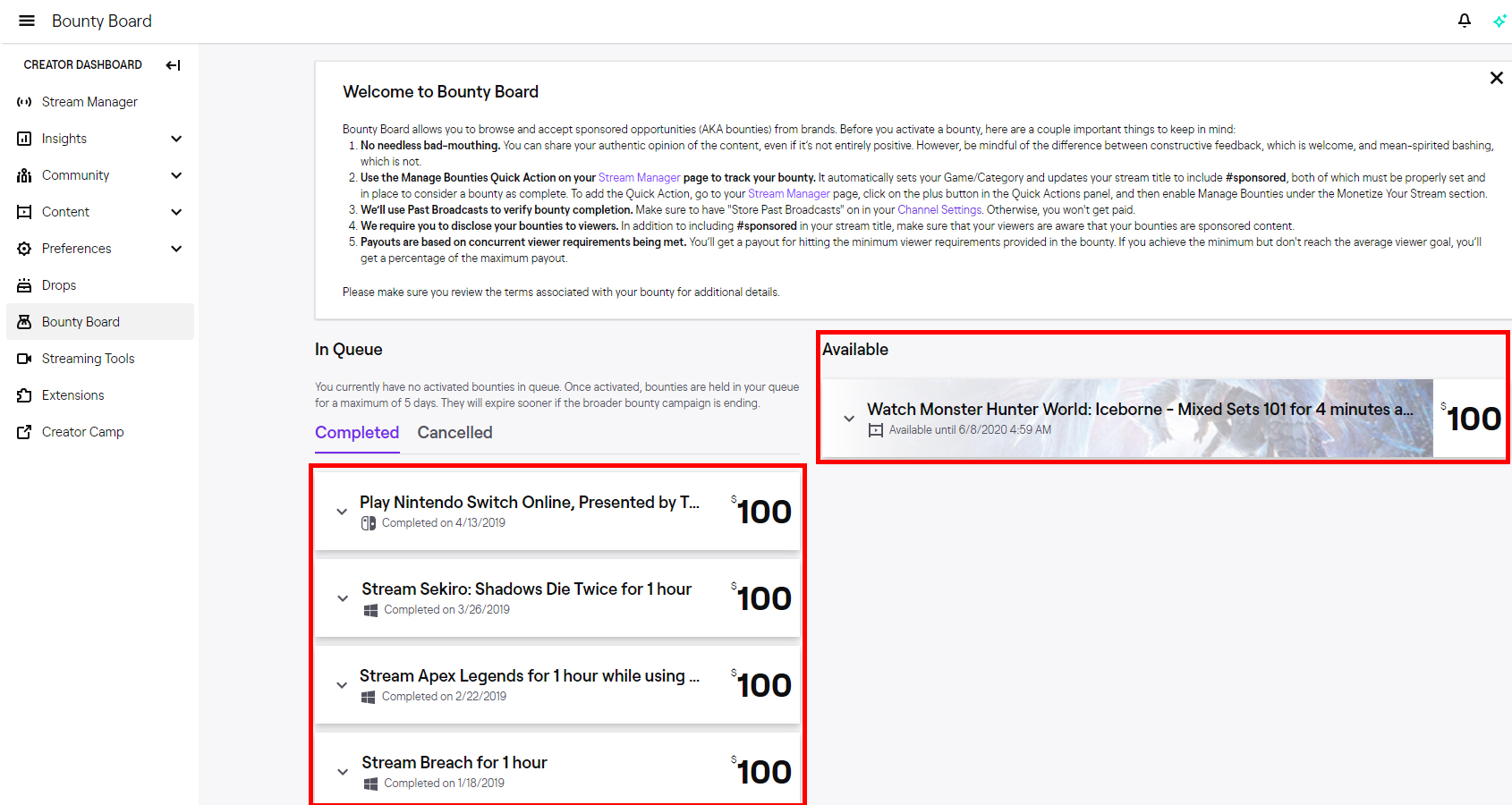Expand the Community menu chevron

pos(176,175)
